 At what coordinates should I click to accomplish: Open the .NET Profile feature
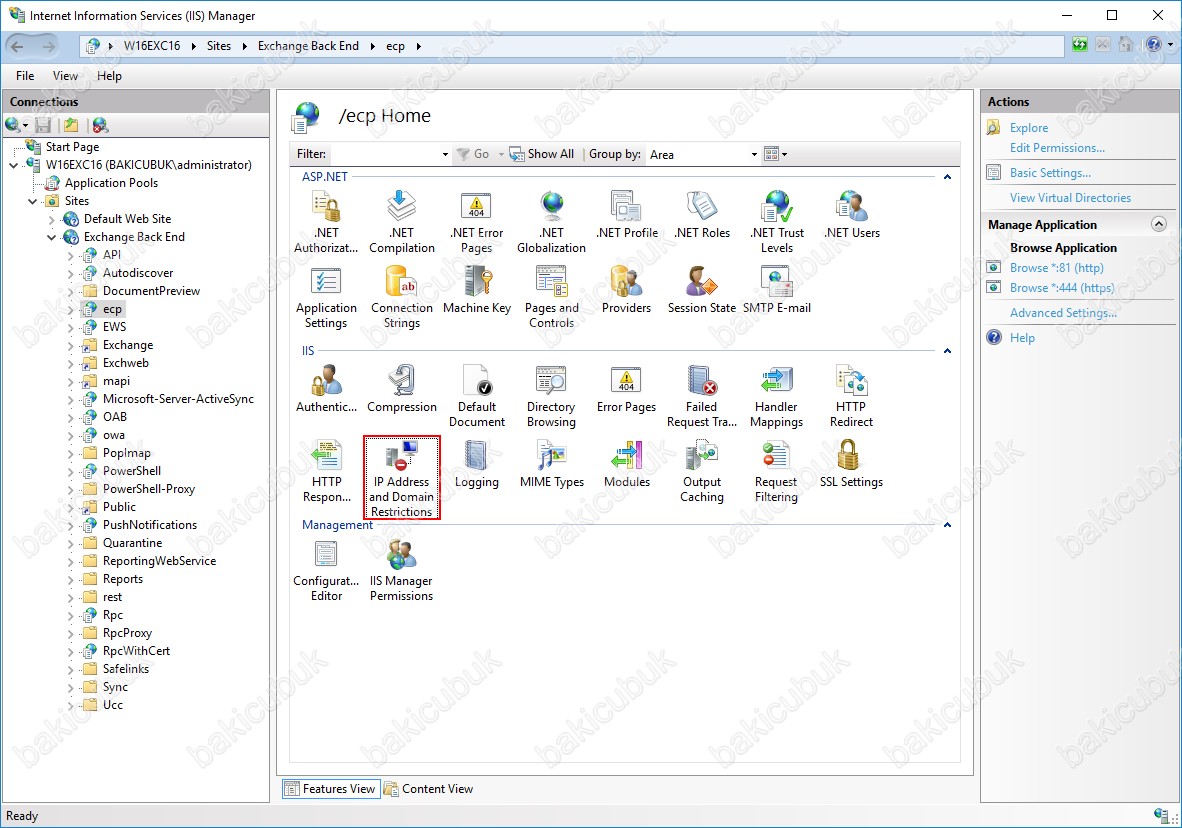coord(626,214)
